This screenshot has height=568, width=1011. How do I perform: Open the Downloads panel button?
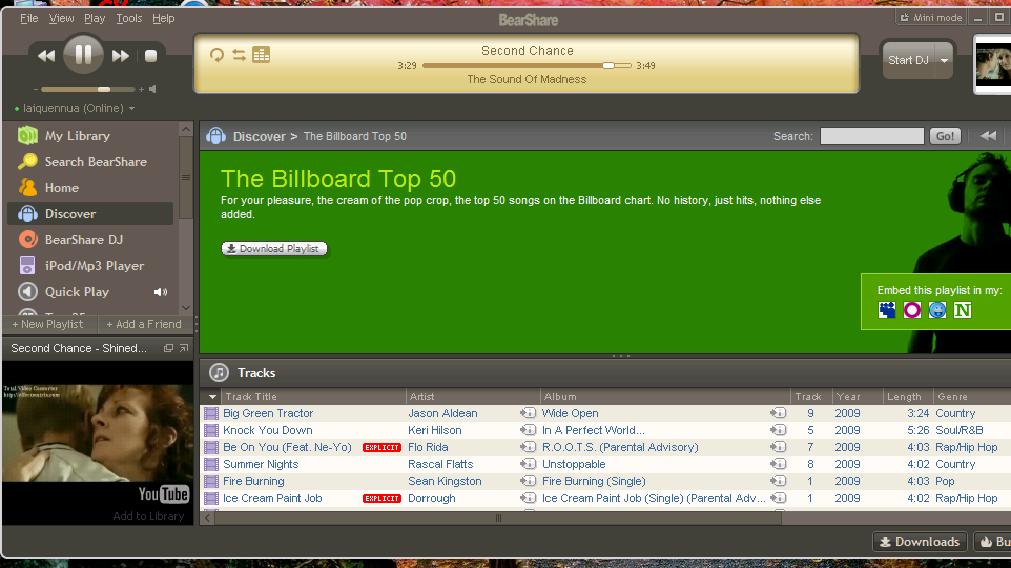pyautogui.click(x=920, y=542)
